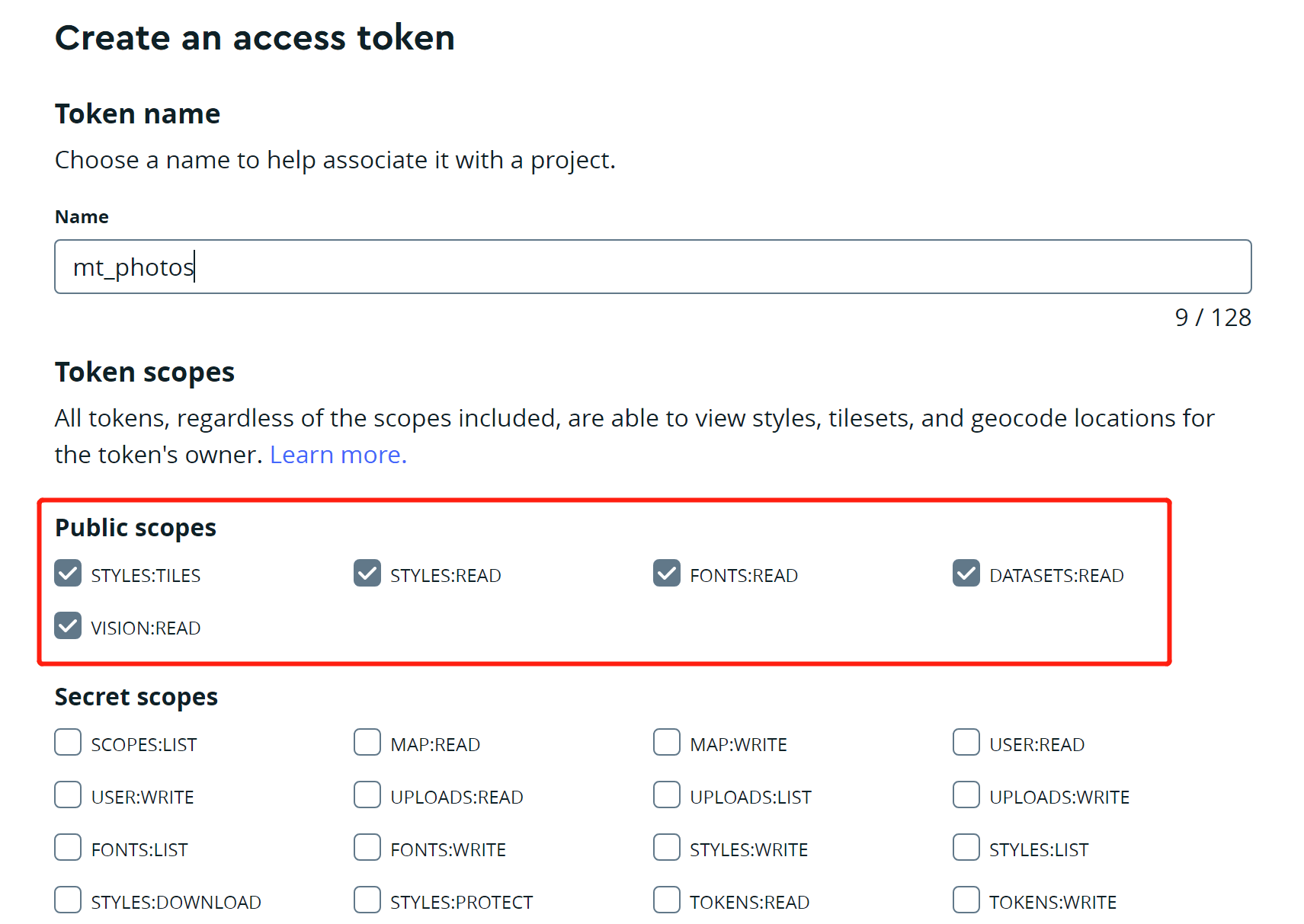Check the MAP:WRITE checkbox
The image size is (1304, 924).
[667, 742]
